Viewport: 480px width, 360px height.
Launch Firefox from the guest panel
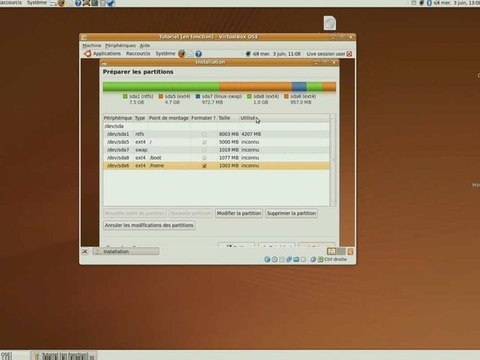pyautogui.click(x=181, y=54)
